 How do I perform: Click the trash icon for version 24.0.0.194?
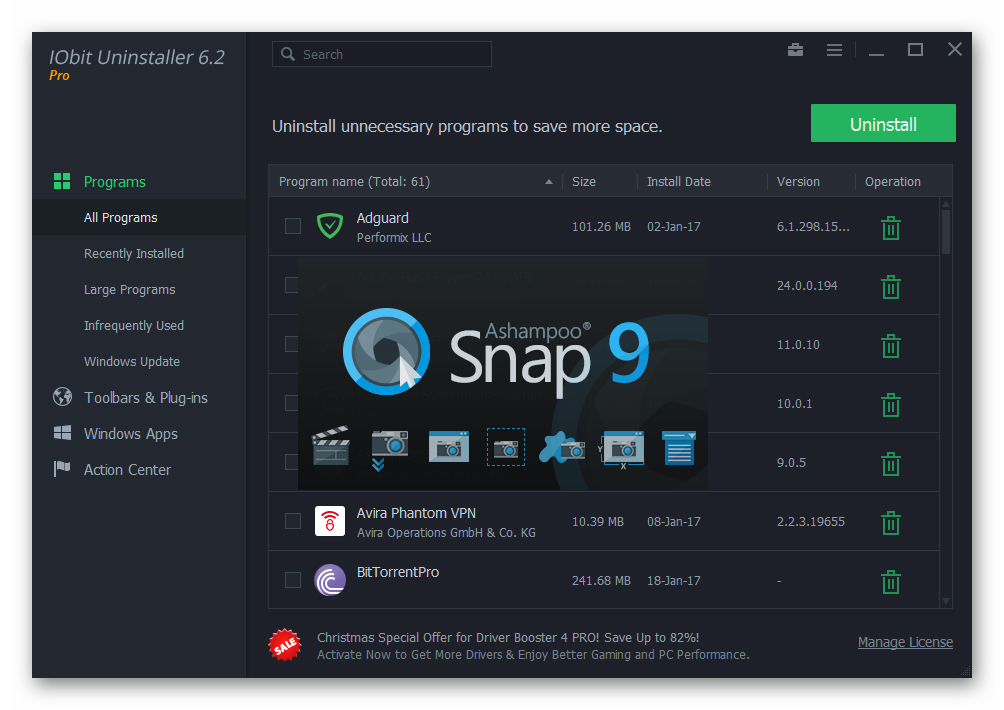point(891,287)
